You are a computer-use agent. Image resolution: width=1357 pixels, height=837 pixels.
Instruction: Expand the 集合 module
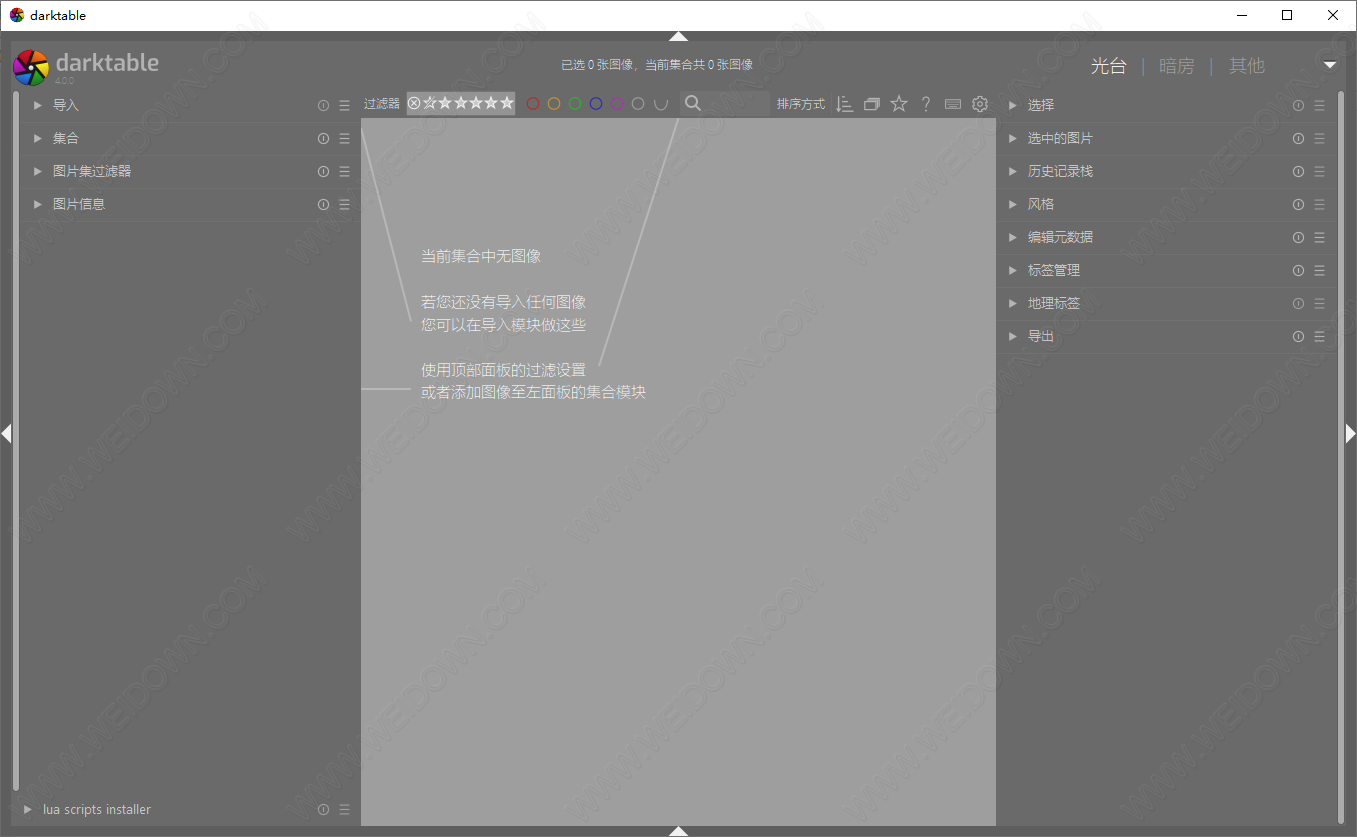pyautogui.click(x=38, y=138)
